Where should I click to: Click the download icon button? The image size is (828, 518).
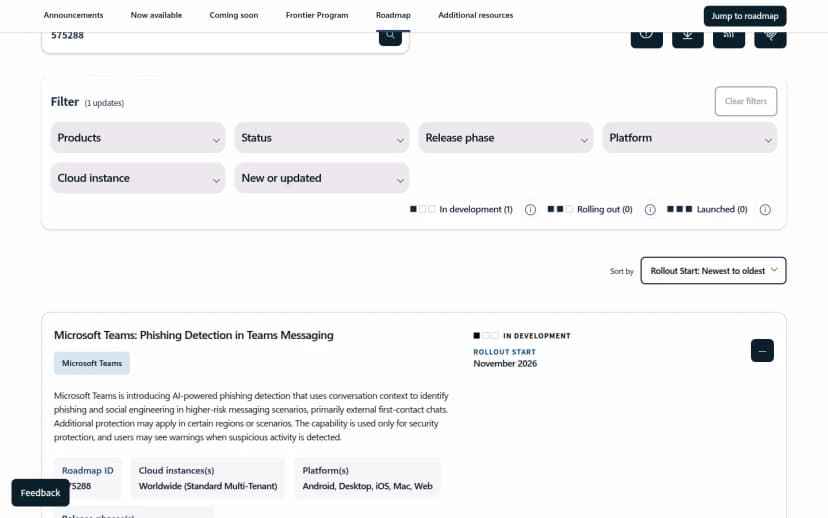click(688, 39)
